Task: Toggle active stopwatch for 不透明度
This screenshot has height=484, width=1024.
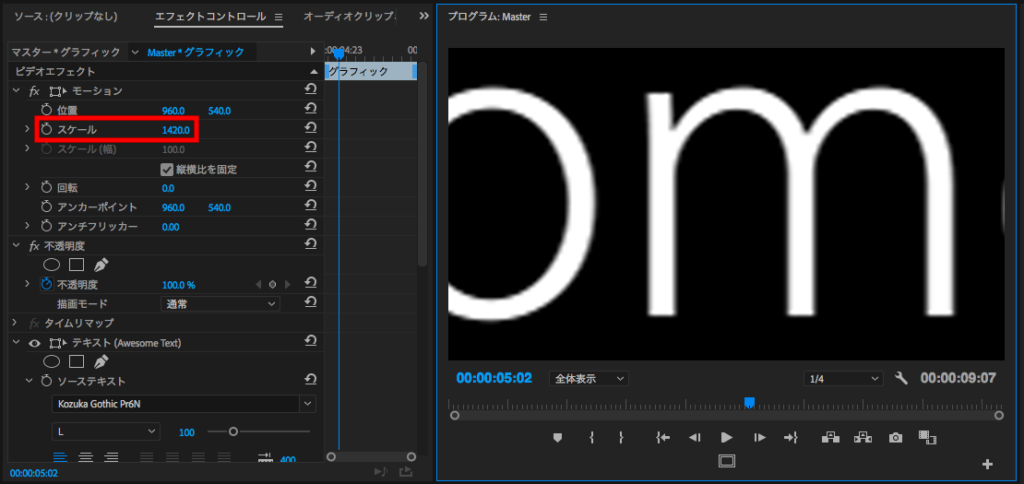Action: 46,284
